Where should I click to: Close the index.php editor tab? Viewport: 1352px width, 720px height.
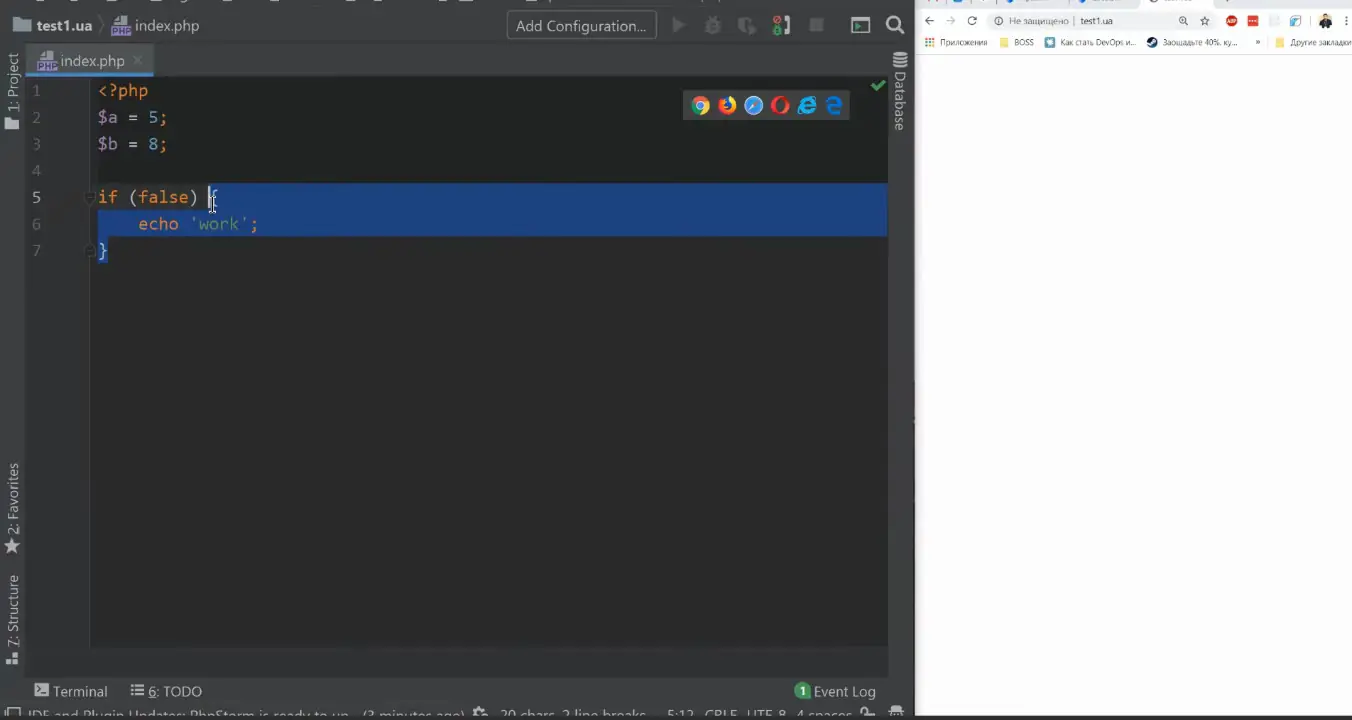pos(138,61)
